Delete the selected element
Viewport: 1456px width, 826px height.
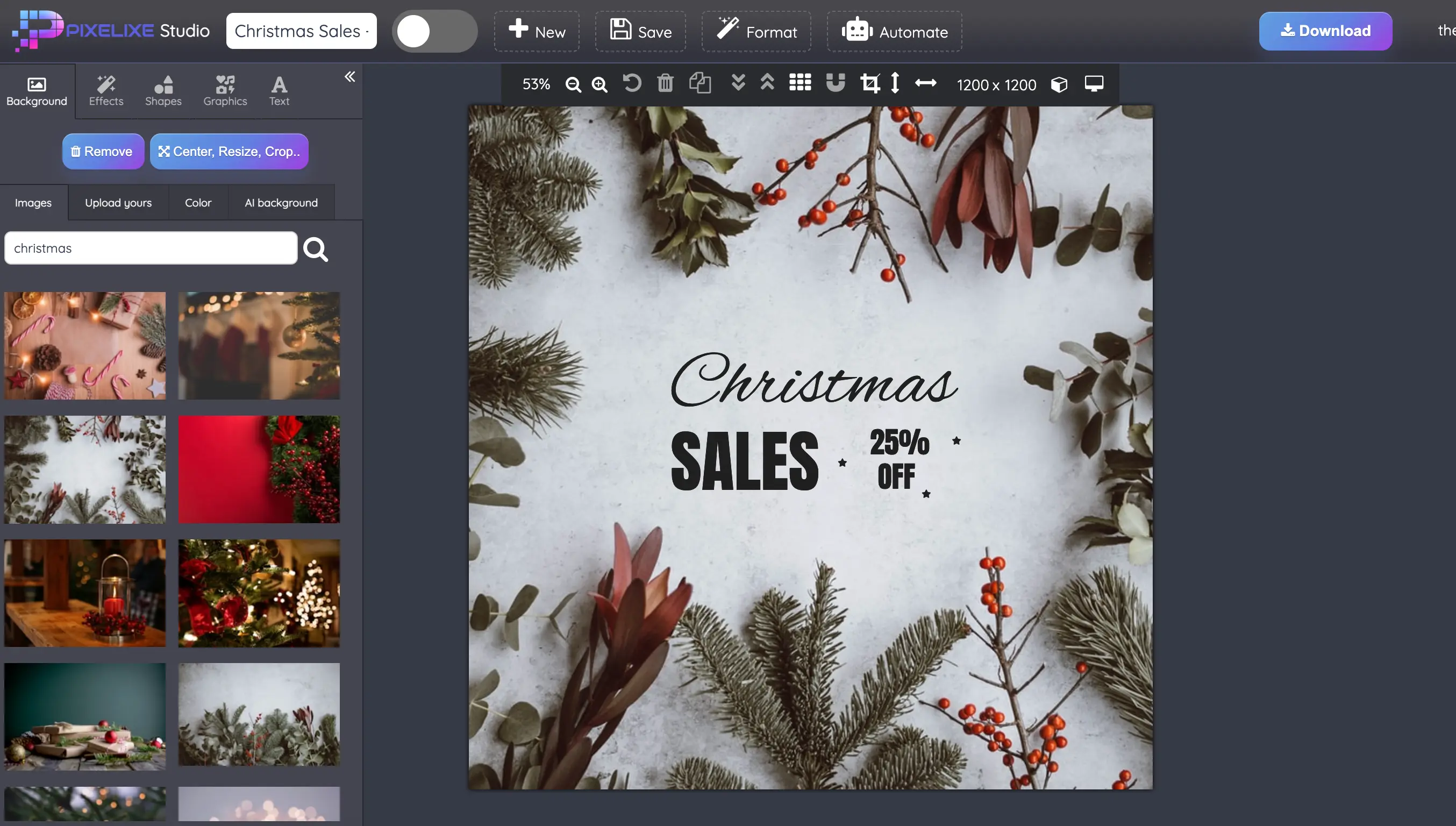click(665, 84)
